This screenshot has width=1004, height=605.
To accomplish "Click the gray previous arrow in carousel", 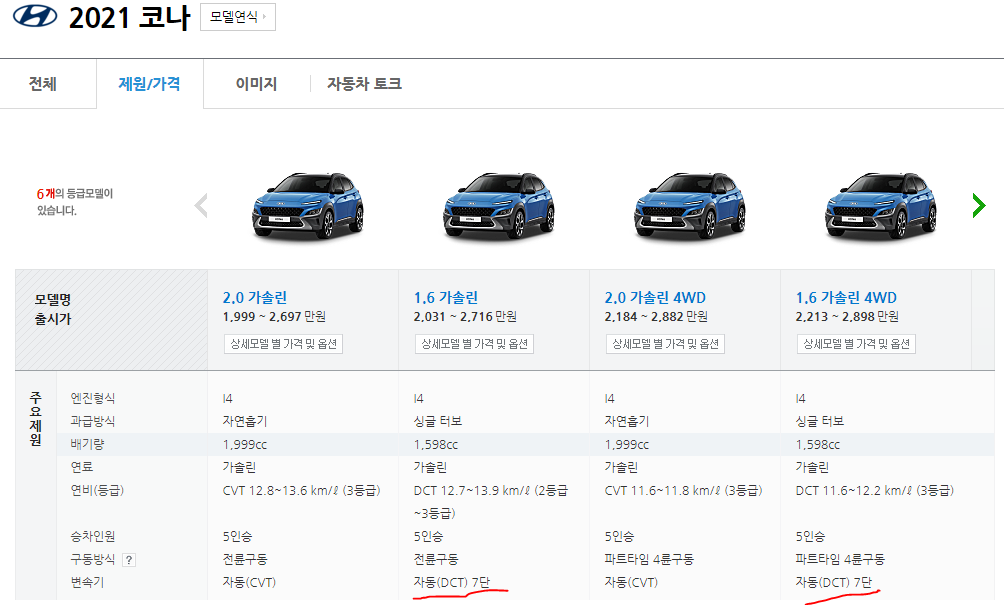I will point(201,206).
